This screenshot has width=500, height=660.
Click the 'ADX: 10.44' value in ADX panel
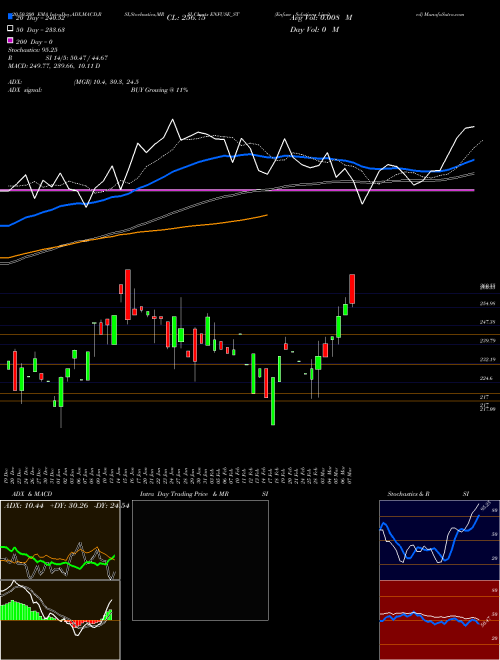22,506
